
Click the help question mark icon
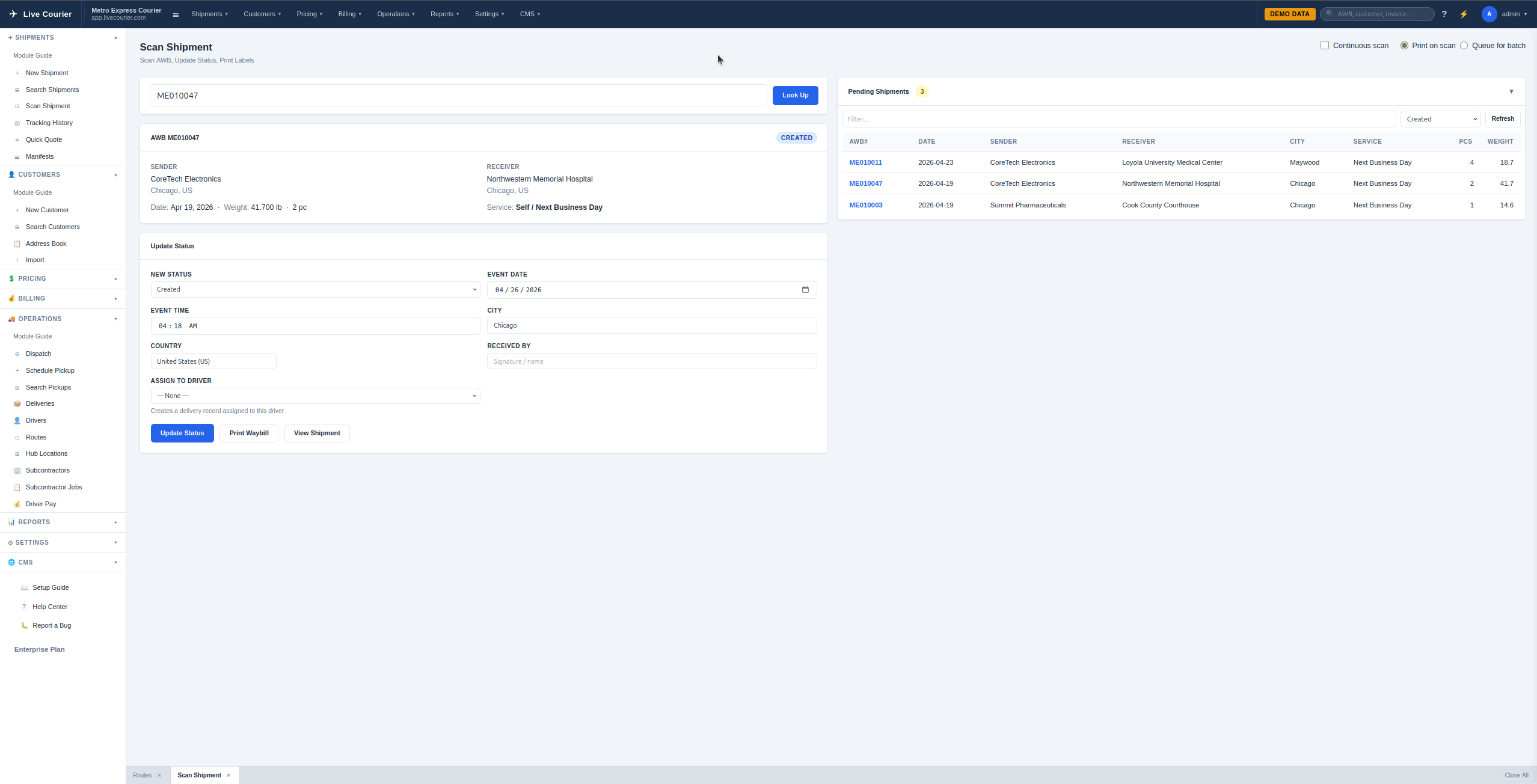(x=1444, y=14)
